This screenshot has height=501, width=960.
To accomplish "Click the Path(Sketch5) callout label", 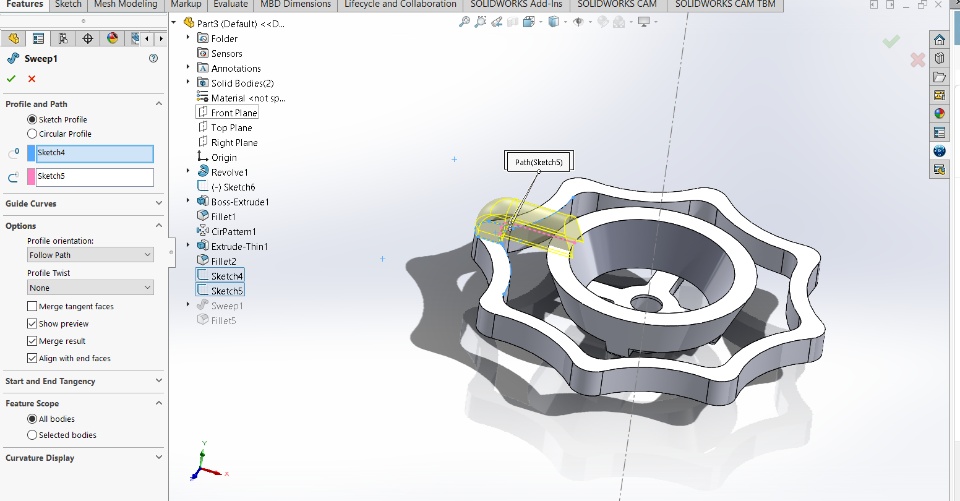I will tap(539, 162).
